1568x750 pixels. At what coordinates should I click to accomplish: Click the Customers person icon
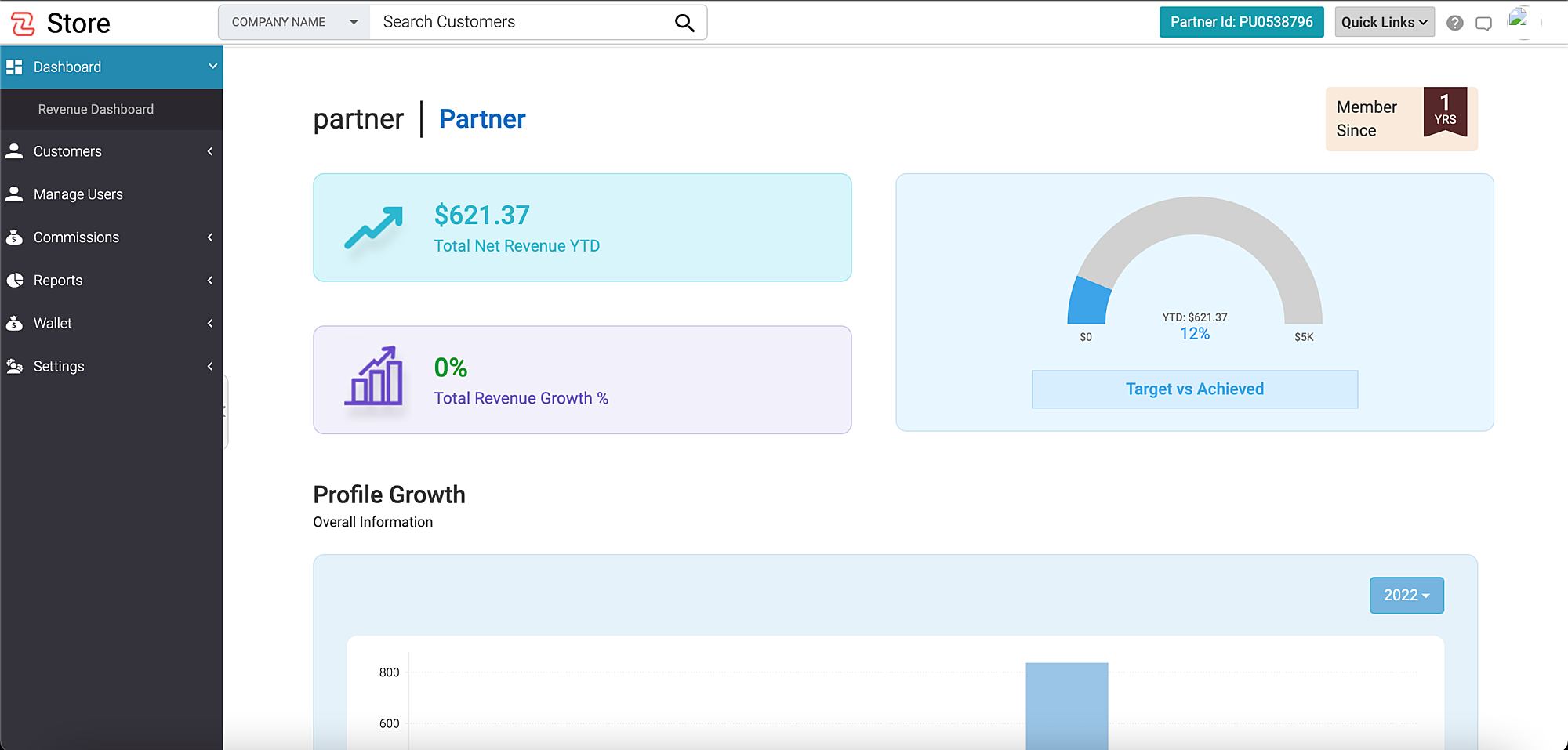pos(14,151)
